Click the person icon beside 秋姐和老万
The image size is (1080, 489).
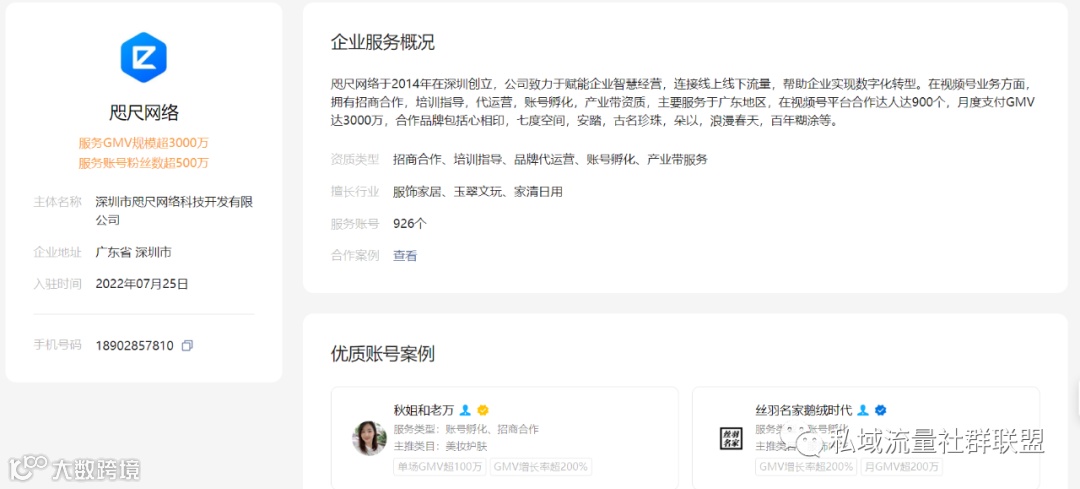click(466, 410)
